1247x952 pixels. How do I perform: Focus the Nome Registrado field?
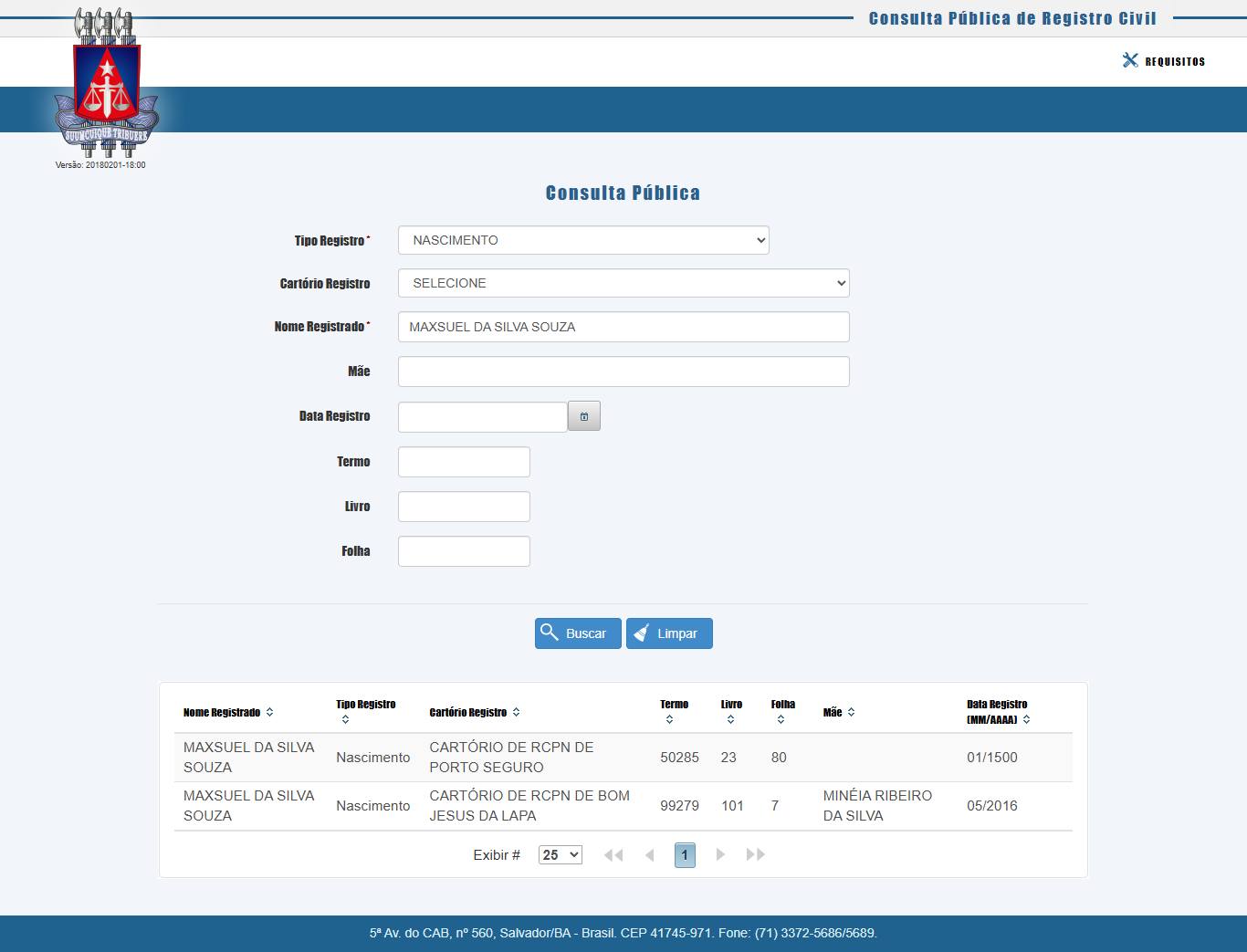623,327
